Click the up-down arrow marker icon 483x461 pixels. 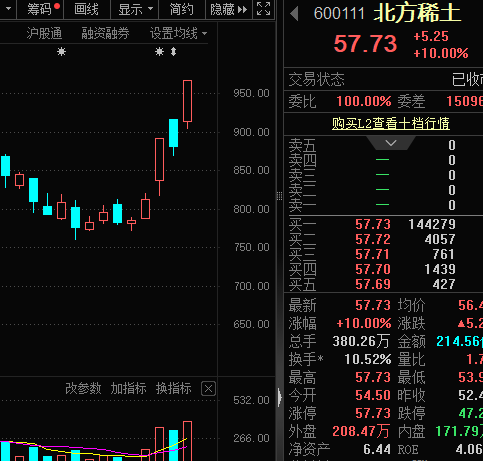(x=173, y=52)
